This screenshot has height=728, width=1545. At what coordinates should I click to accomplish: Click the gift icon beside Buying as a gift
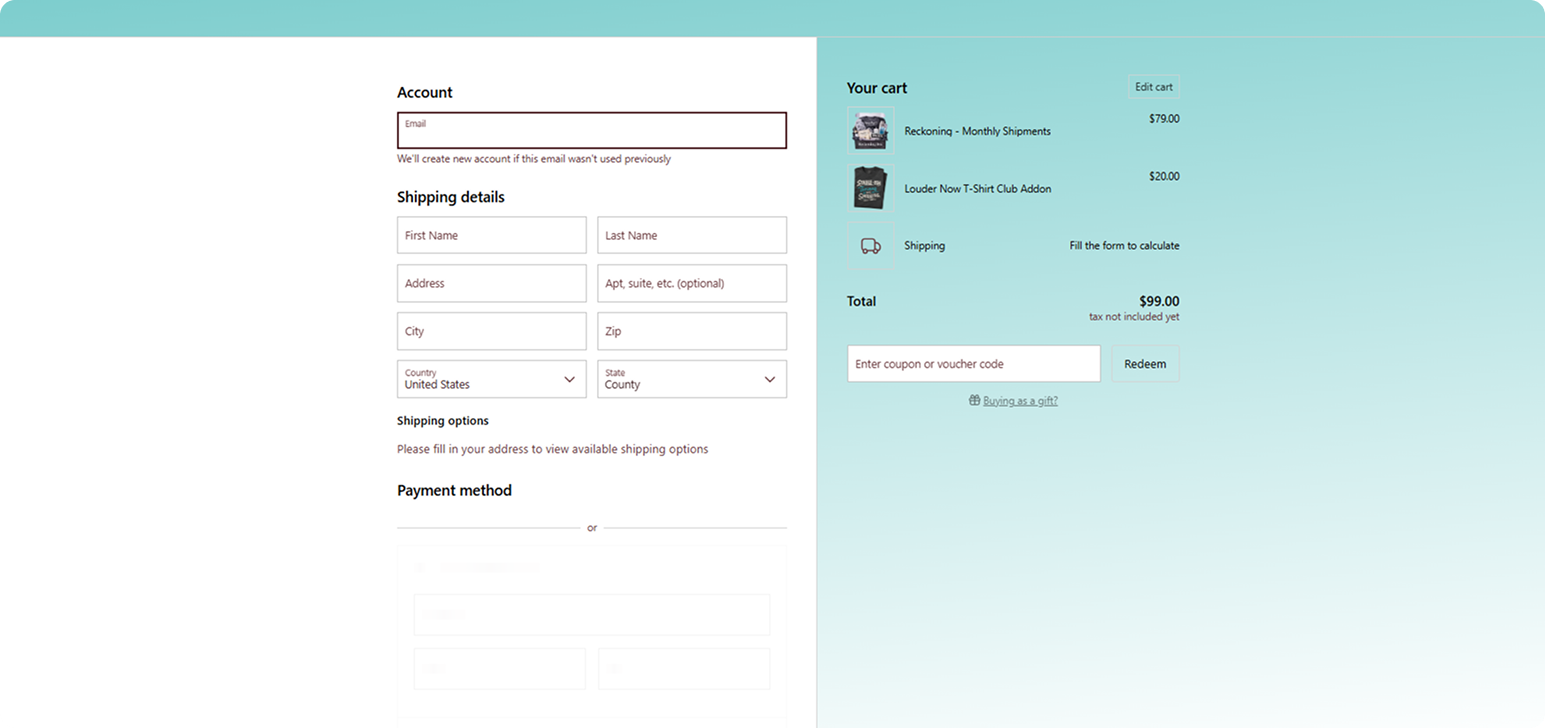tap(974, 401)
